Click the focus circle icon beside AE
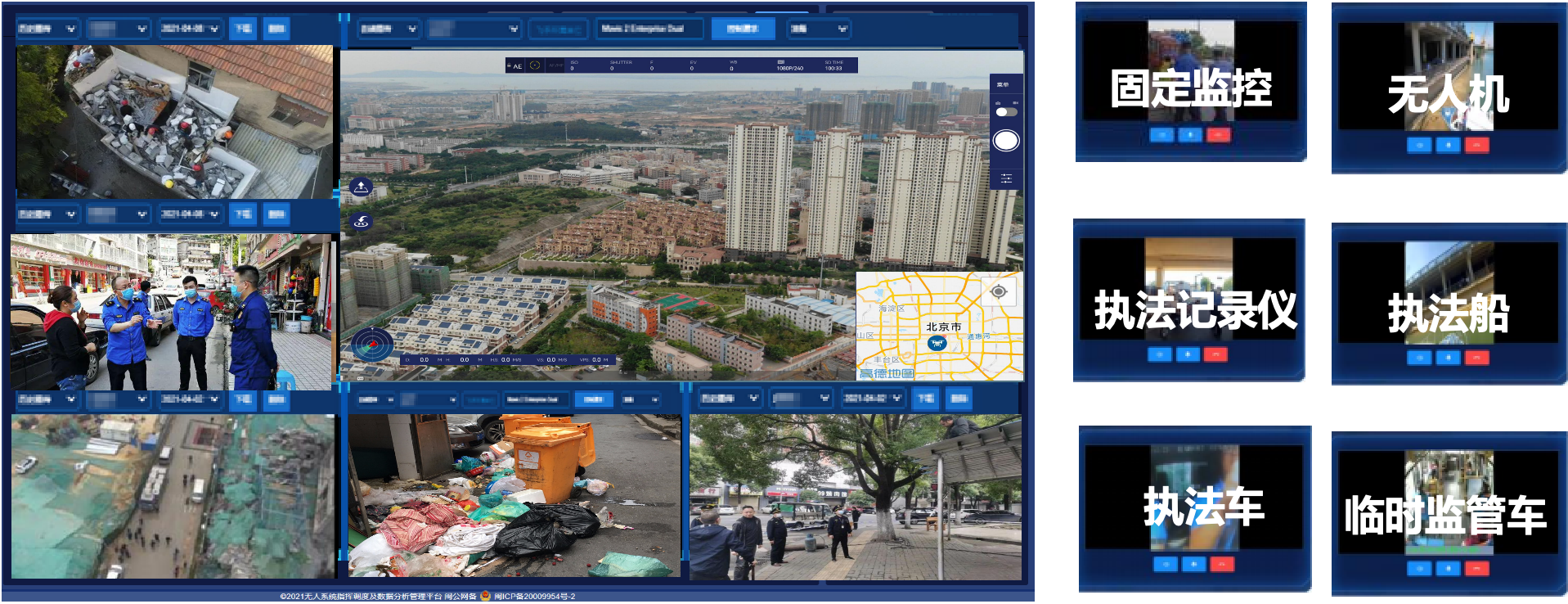 tap(535, 65)
